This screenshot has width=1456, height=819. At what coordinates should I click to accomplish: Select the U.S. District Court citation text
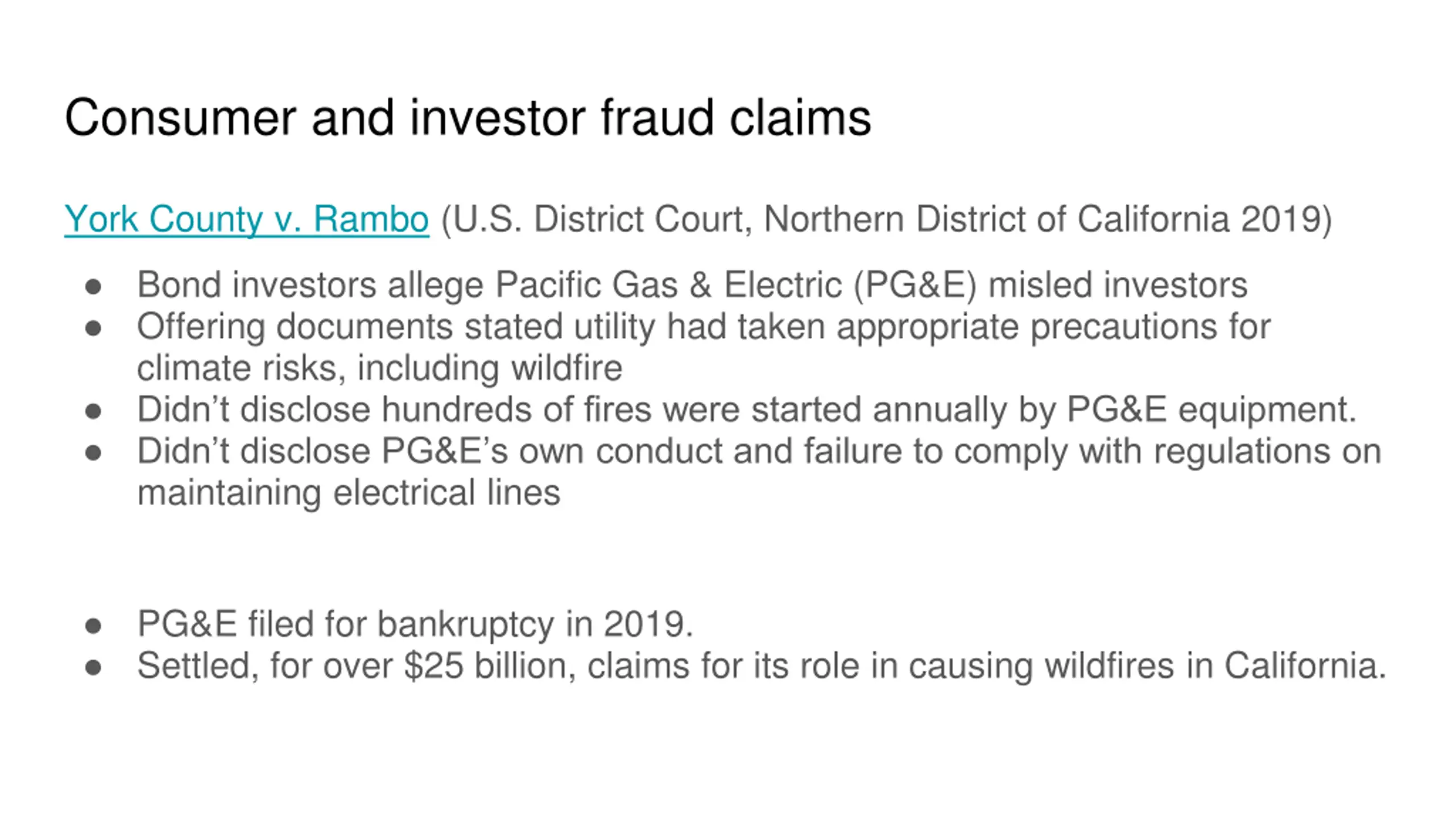(x=886, y=219)
